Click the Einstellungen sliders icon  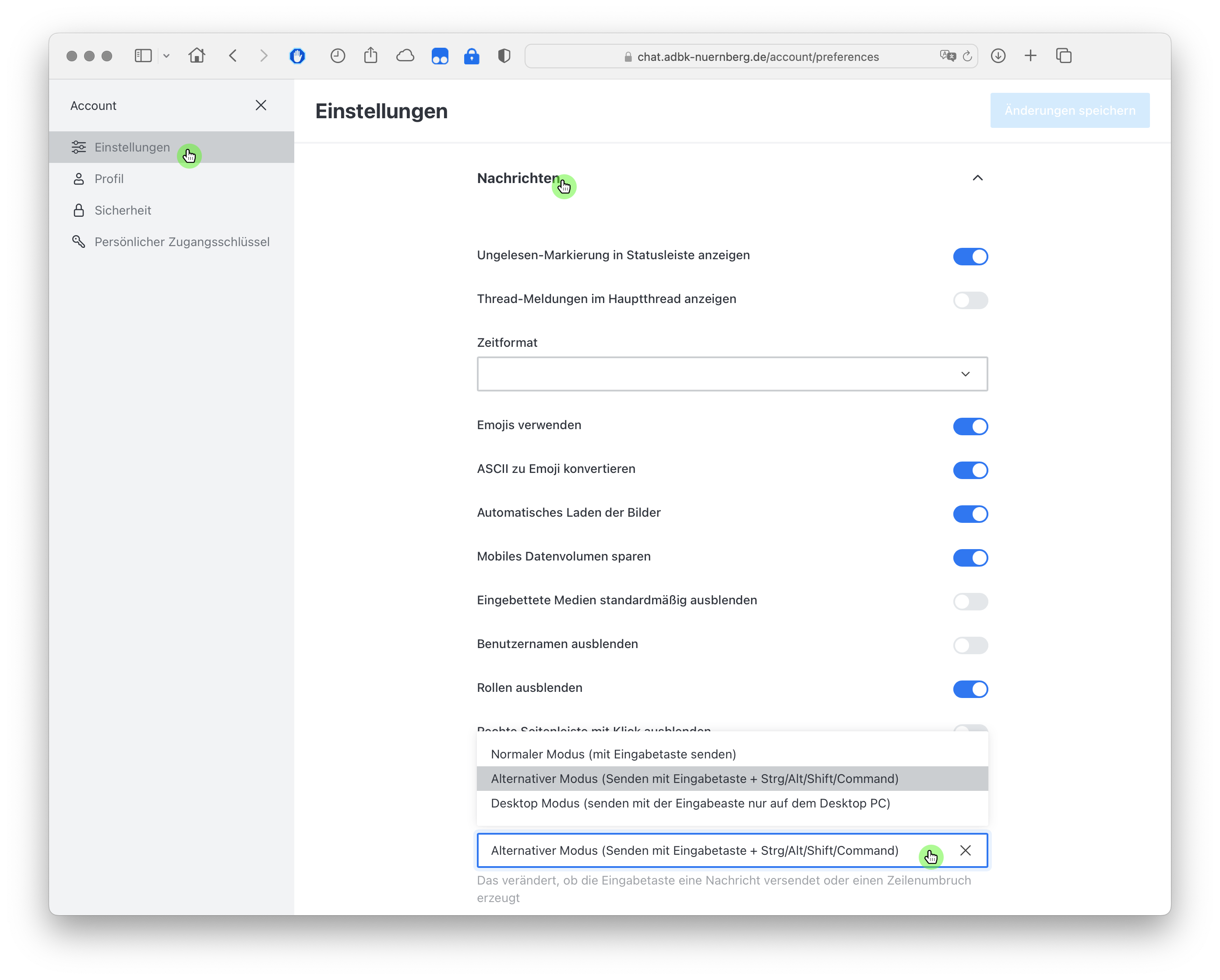(79, 147)
